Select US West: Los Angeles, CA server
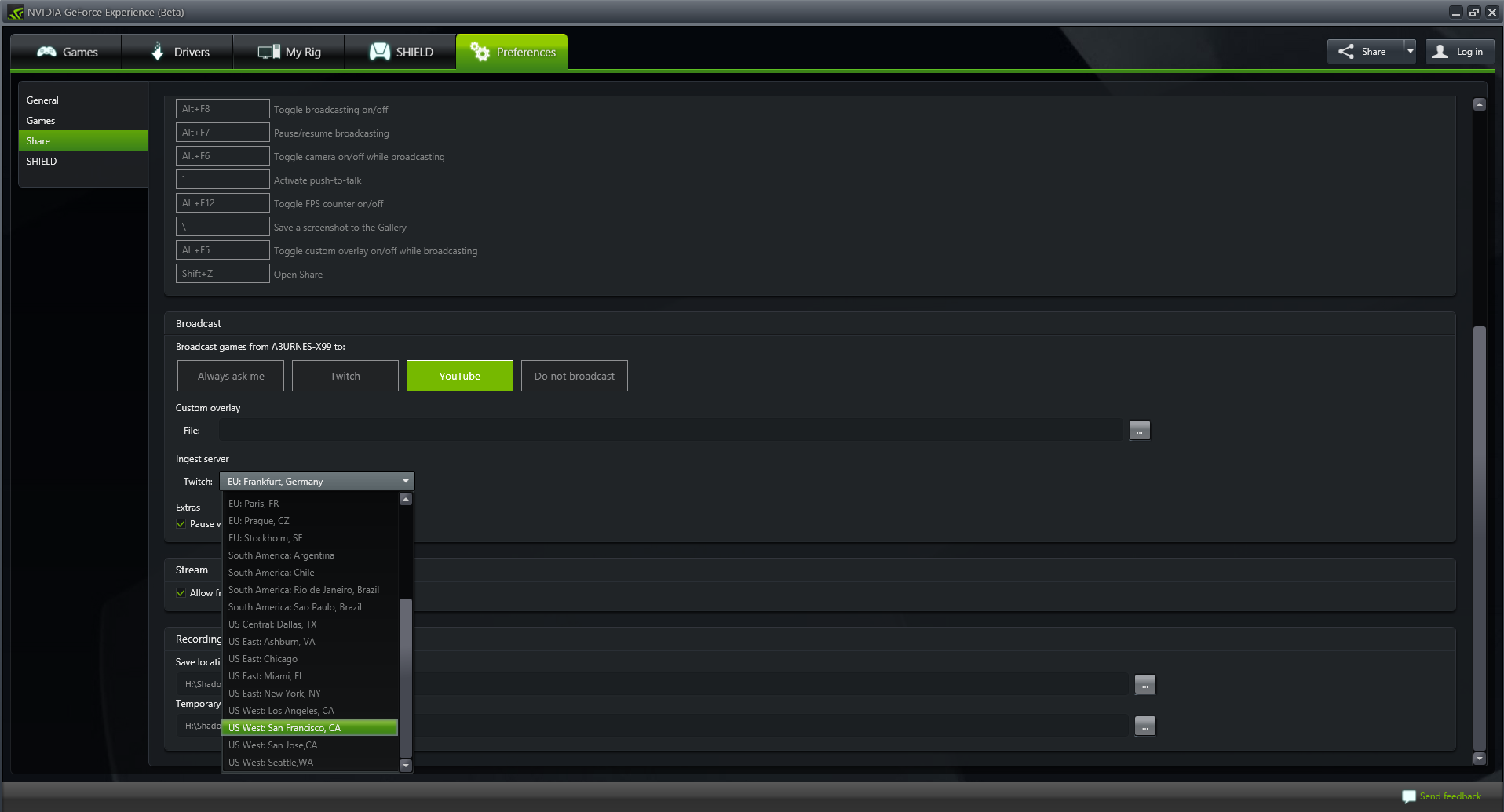1504x812 pixels. click(310, 711)
